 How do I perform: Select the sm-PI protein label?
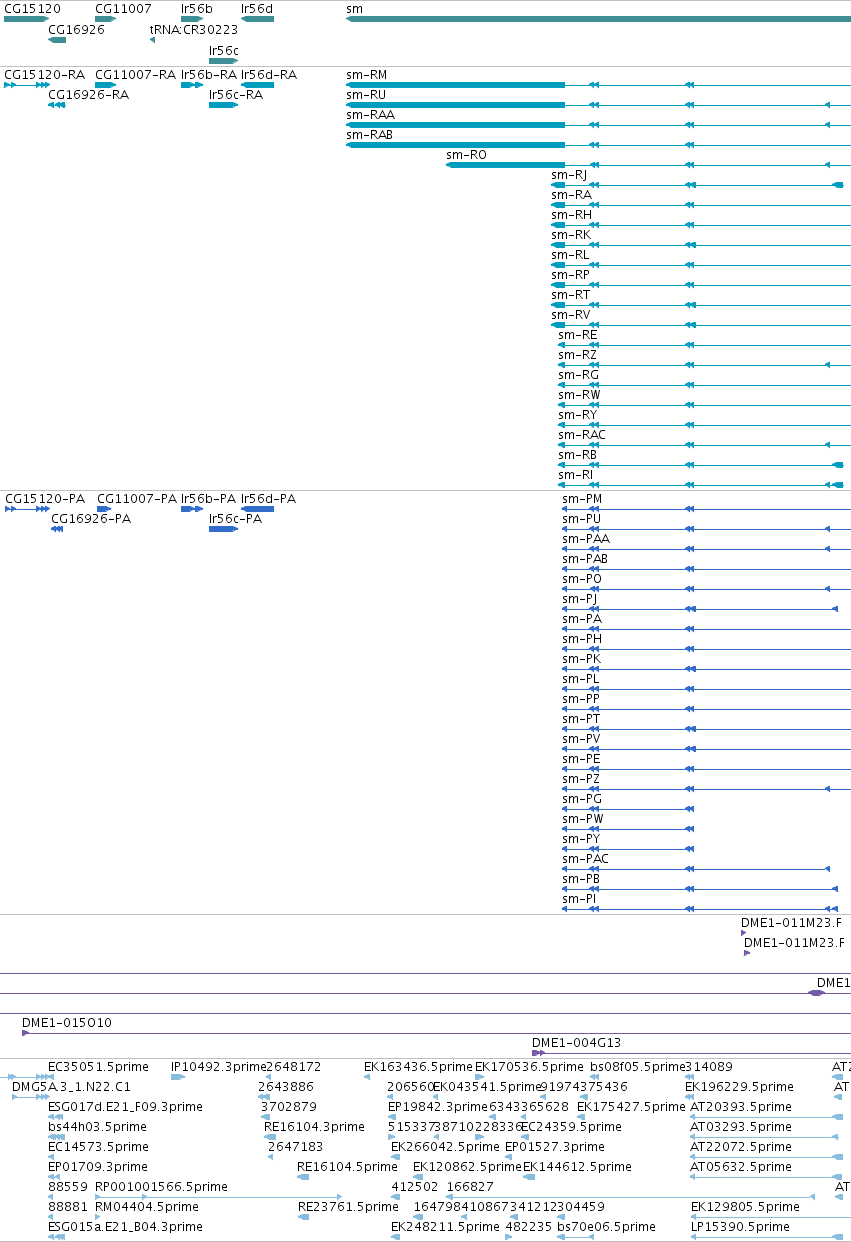click(579, 899)
